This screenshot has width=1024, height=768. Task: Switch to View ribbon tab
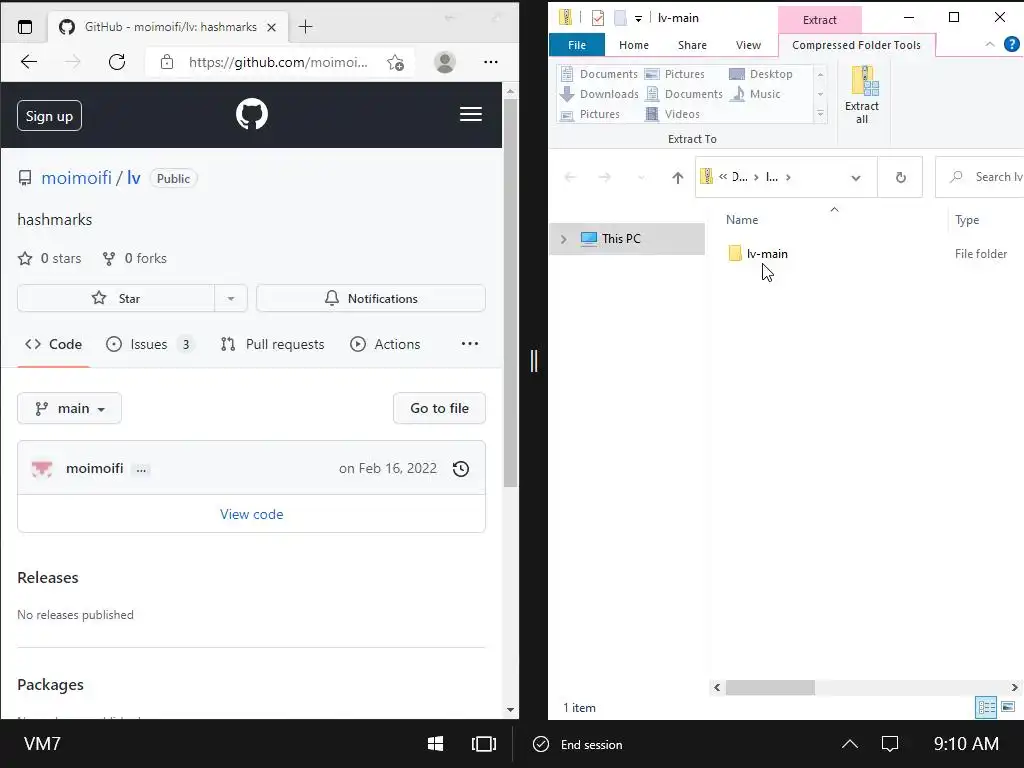tap(748, 45)
